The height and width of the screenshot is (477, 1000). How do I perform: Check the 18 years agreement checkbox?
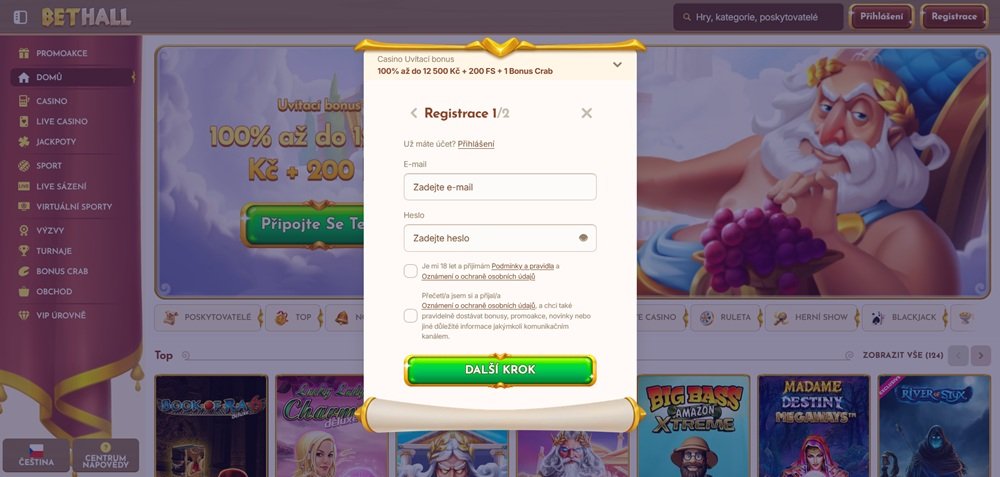pyautogui.click(x=411, y=271)
